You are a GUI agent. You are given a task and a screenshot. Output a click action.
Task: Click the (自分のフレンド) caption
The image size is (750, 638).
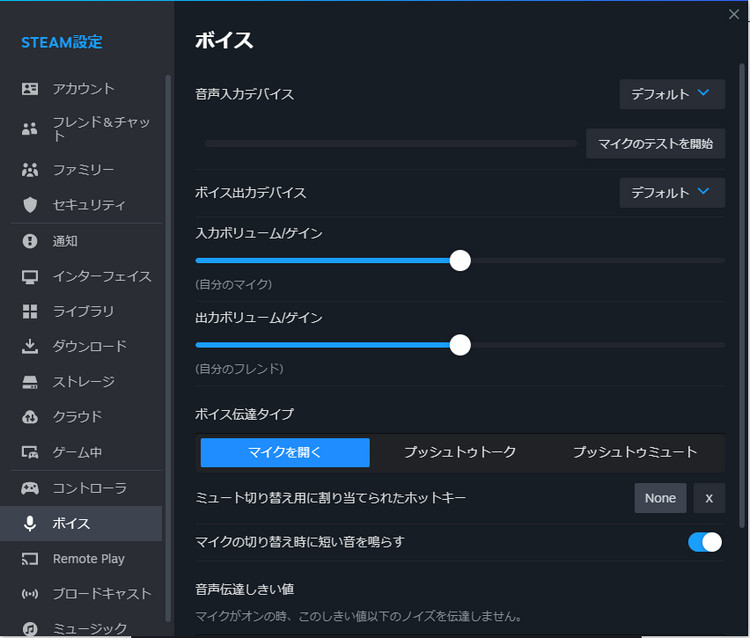tap(239, 369)
